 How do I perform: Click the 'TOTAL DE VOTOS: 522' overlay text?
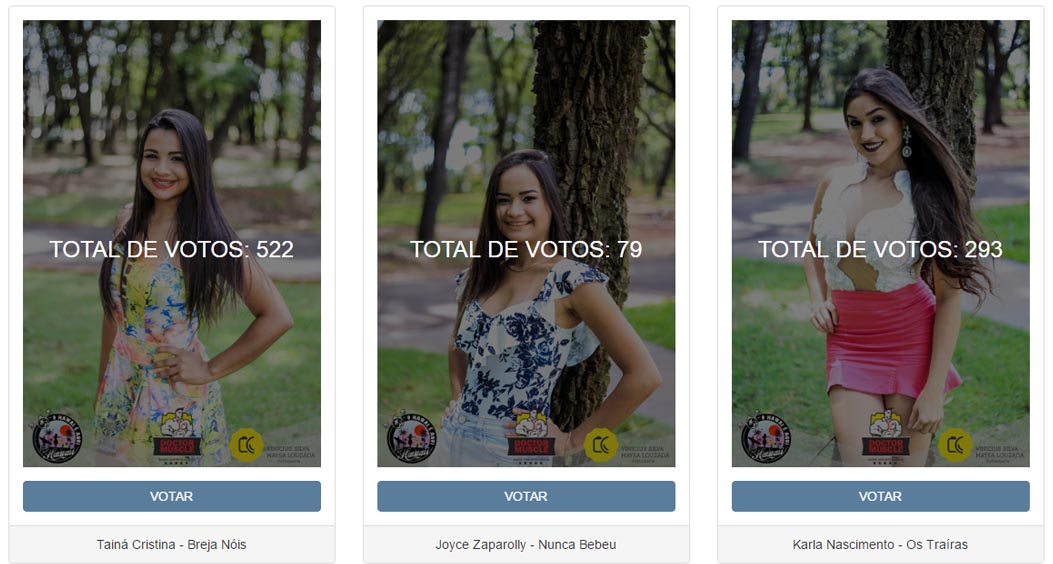tap(172, 249)
